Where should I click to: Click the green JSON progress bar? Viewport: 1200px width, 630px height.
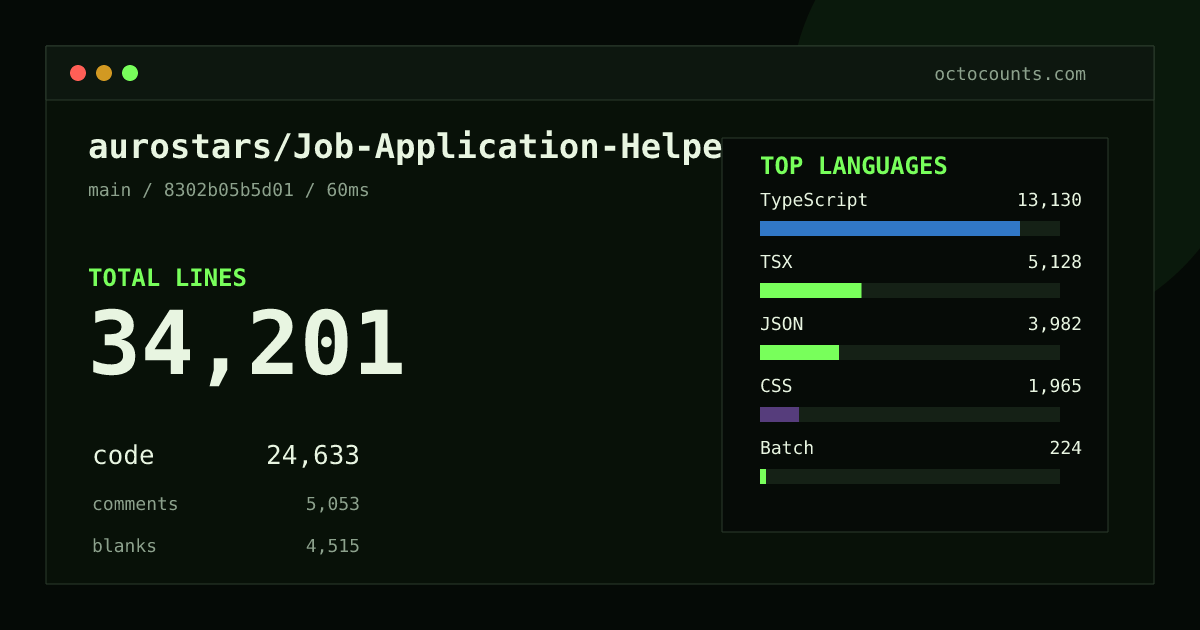point(799,352)
